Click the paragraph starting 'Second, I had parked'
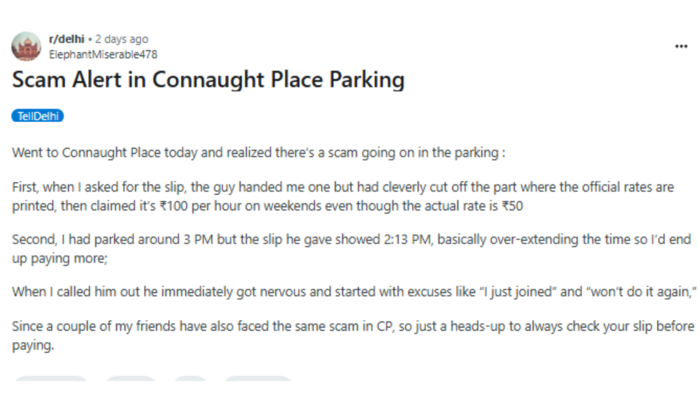The width and height of the screenshot is (700, 394). 351,249
